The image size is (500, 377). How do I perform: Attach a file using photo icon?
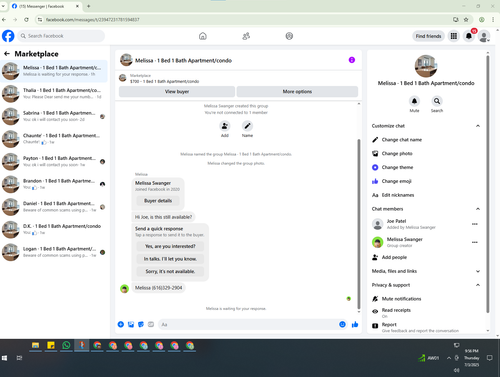pos(131,324)
